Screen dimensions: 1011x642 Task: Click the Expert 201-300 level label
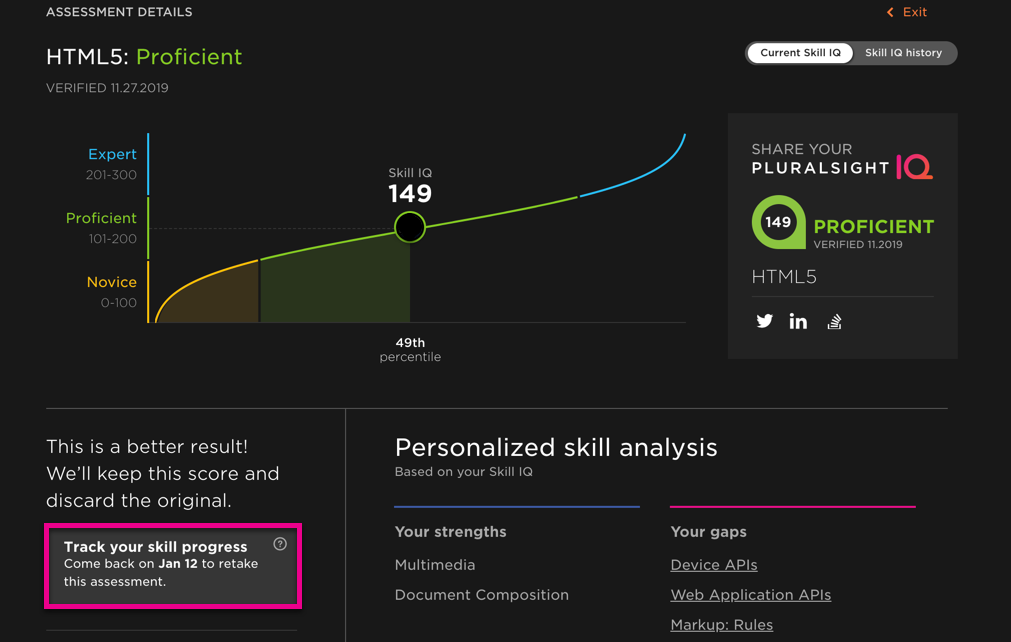(x=111, y=164)
